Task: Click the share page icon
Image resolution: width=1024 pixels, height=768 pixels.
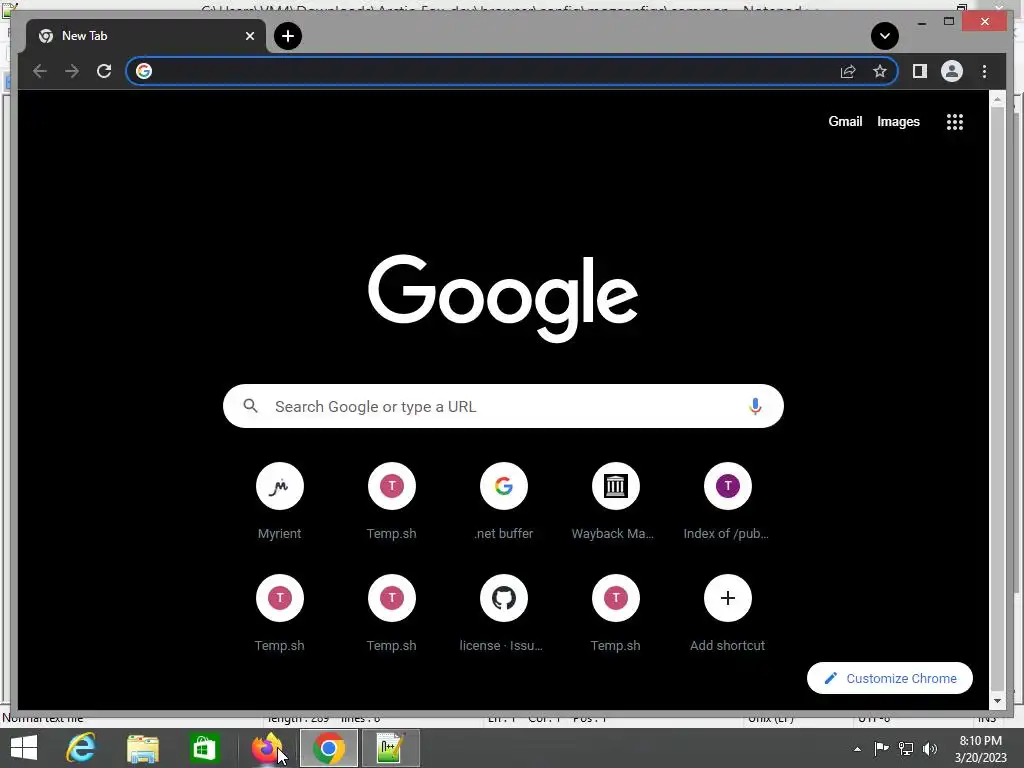Action: pos(848,71)
